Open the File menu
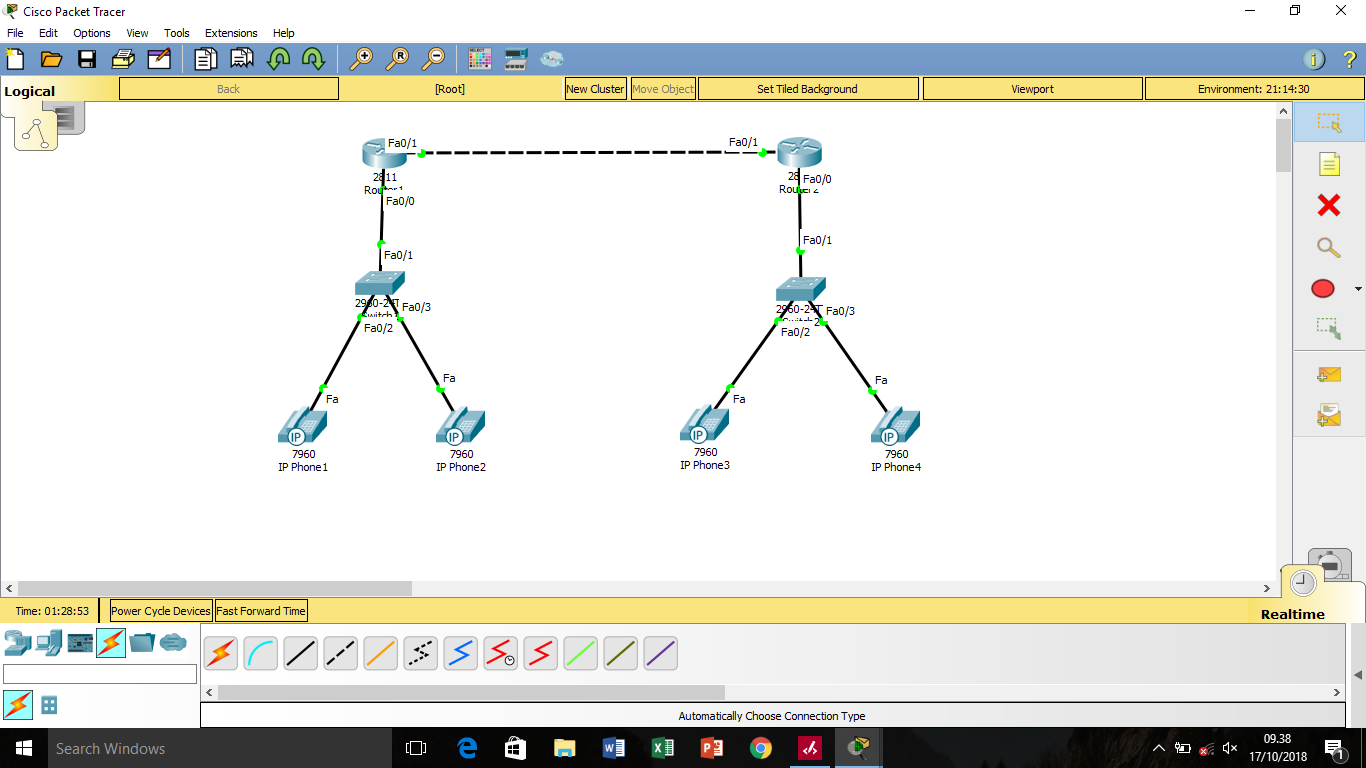 click(x=15, y=33)
